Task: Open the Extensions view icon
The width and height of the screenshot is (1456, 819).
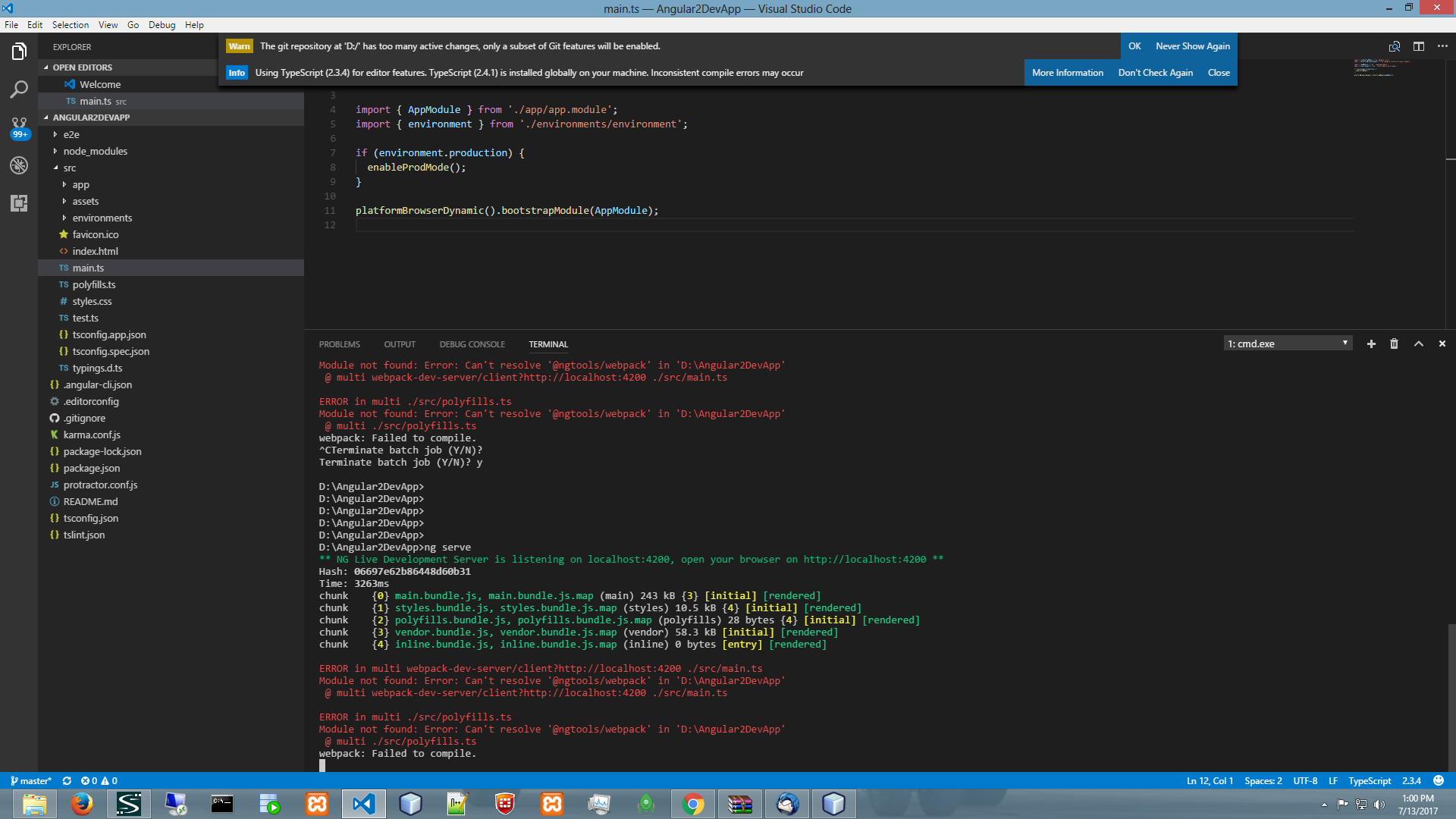Action: 19,202
